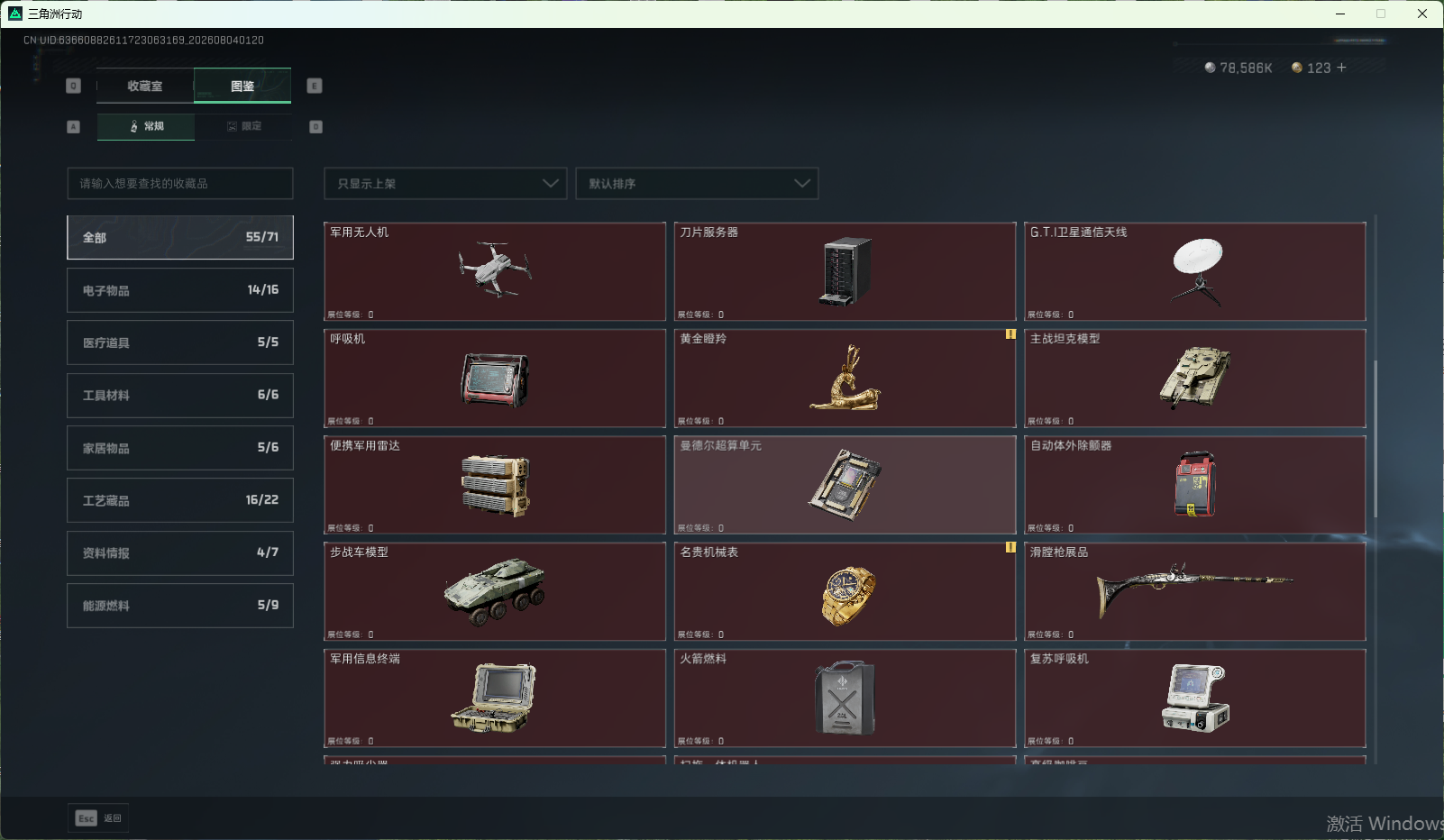1444x840 pixels.
Task: Filter by 电子物品 category
Action: [x=180, y=290]
